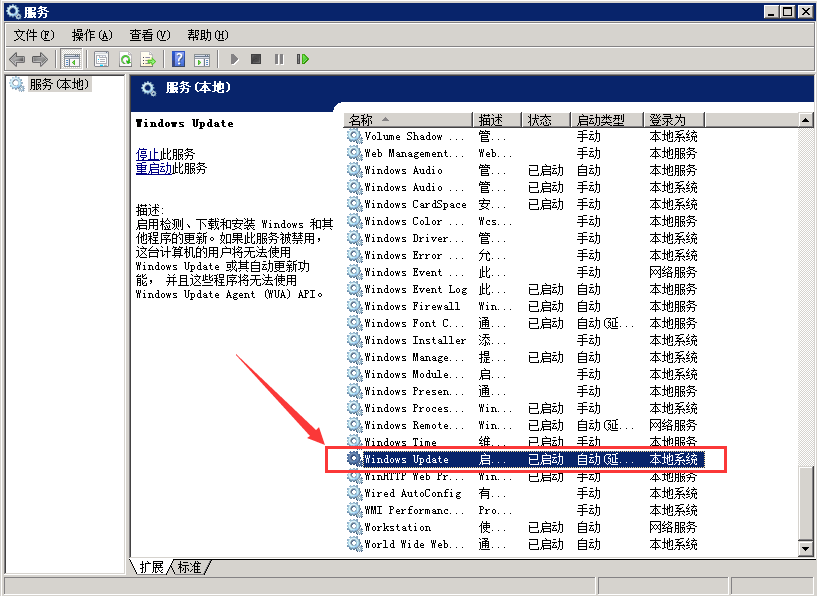This screenshot has height=596, width=817.
Task: Open Properties via the toolbar icon
Action: click(x=102, y=60)
